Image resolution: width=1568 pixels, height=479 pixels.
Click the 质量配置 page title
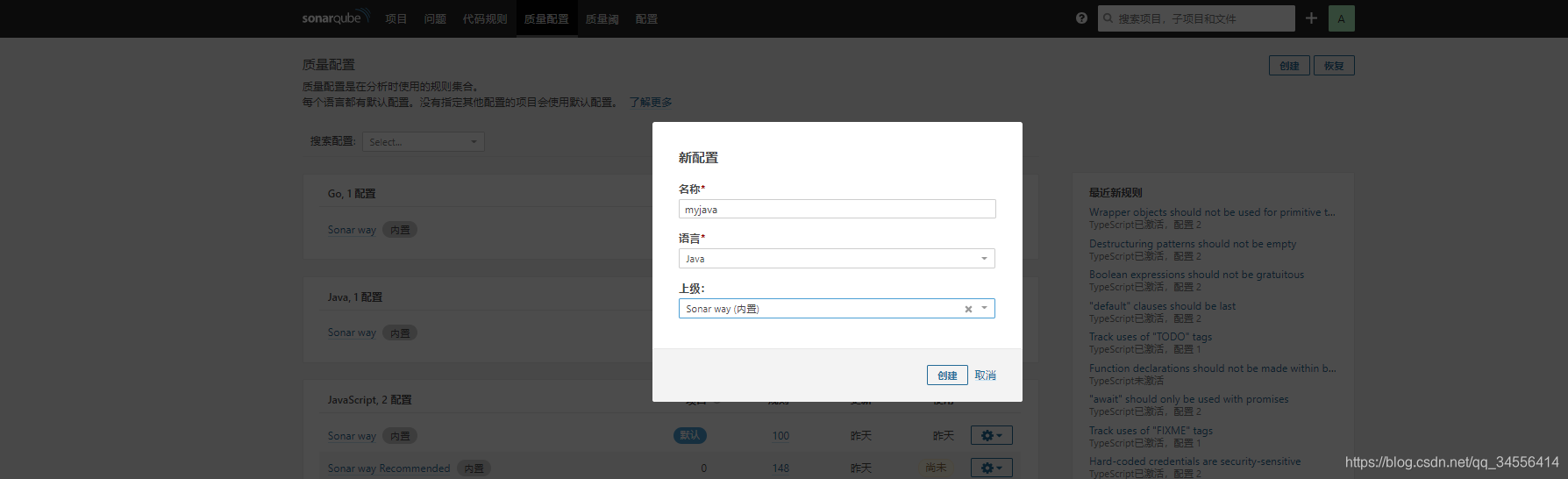click(x=329, y=65)
